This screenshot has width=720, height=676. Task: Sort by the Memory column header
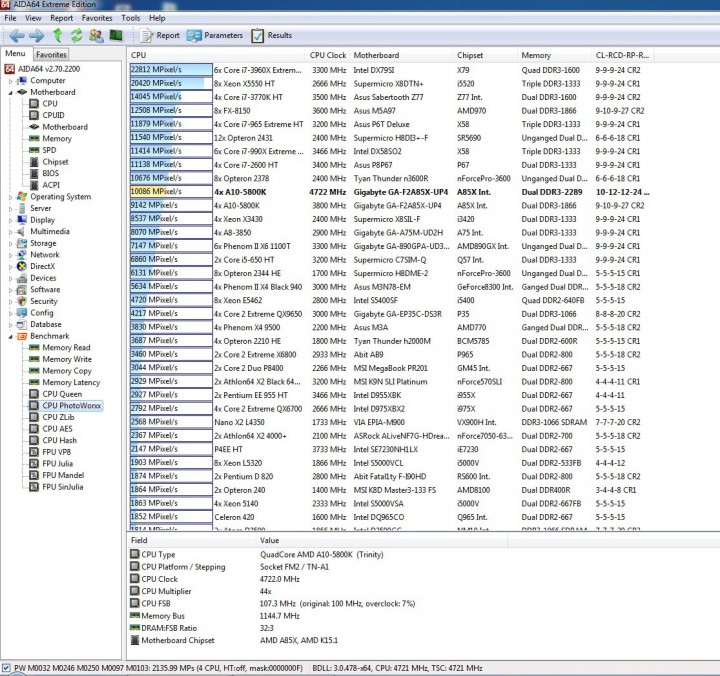click(x=554, y=55)
